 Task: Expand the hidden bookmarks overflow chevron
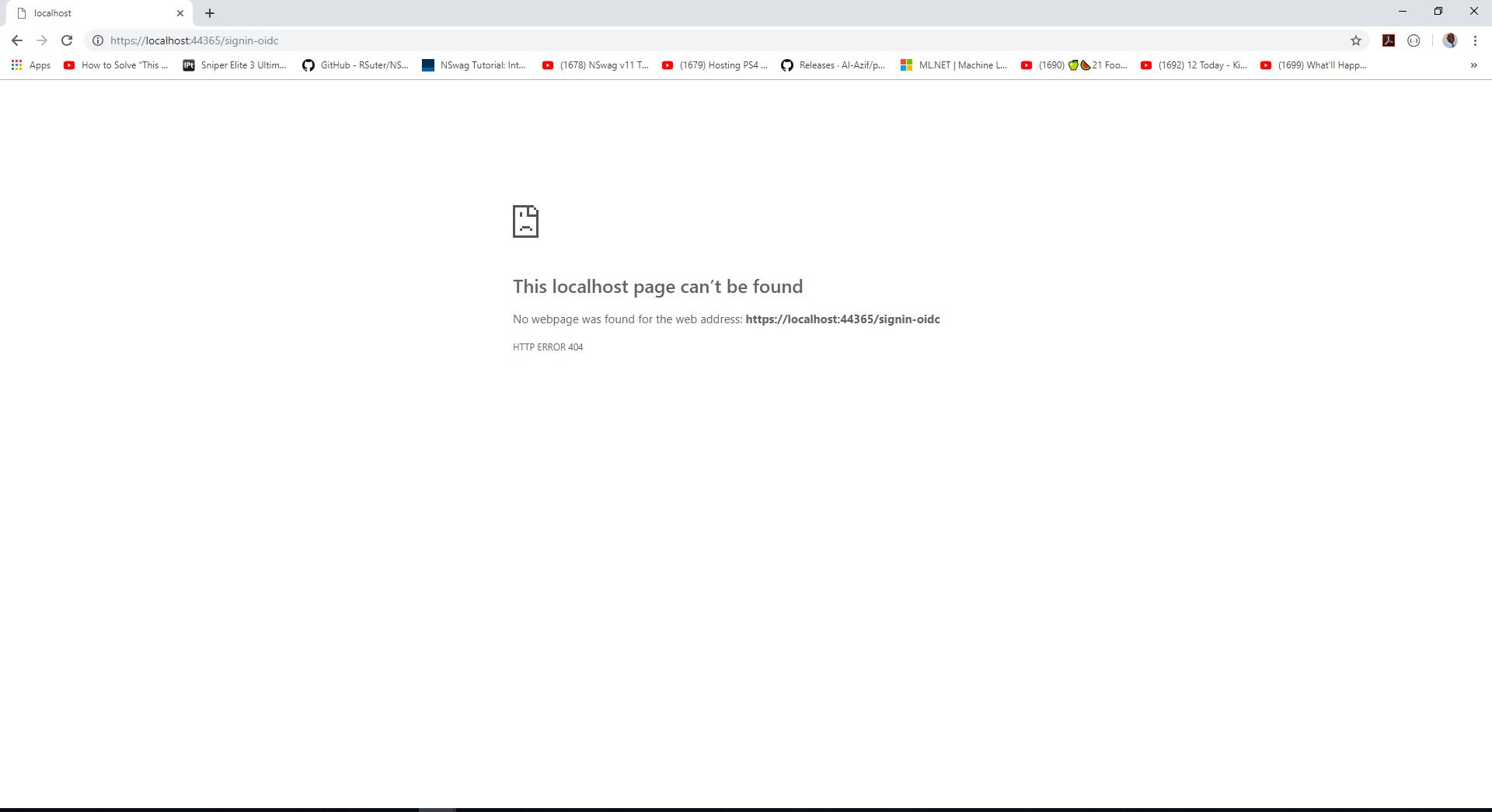click(x=1473, y=65)
